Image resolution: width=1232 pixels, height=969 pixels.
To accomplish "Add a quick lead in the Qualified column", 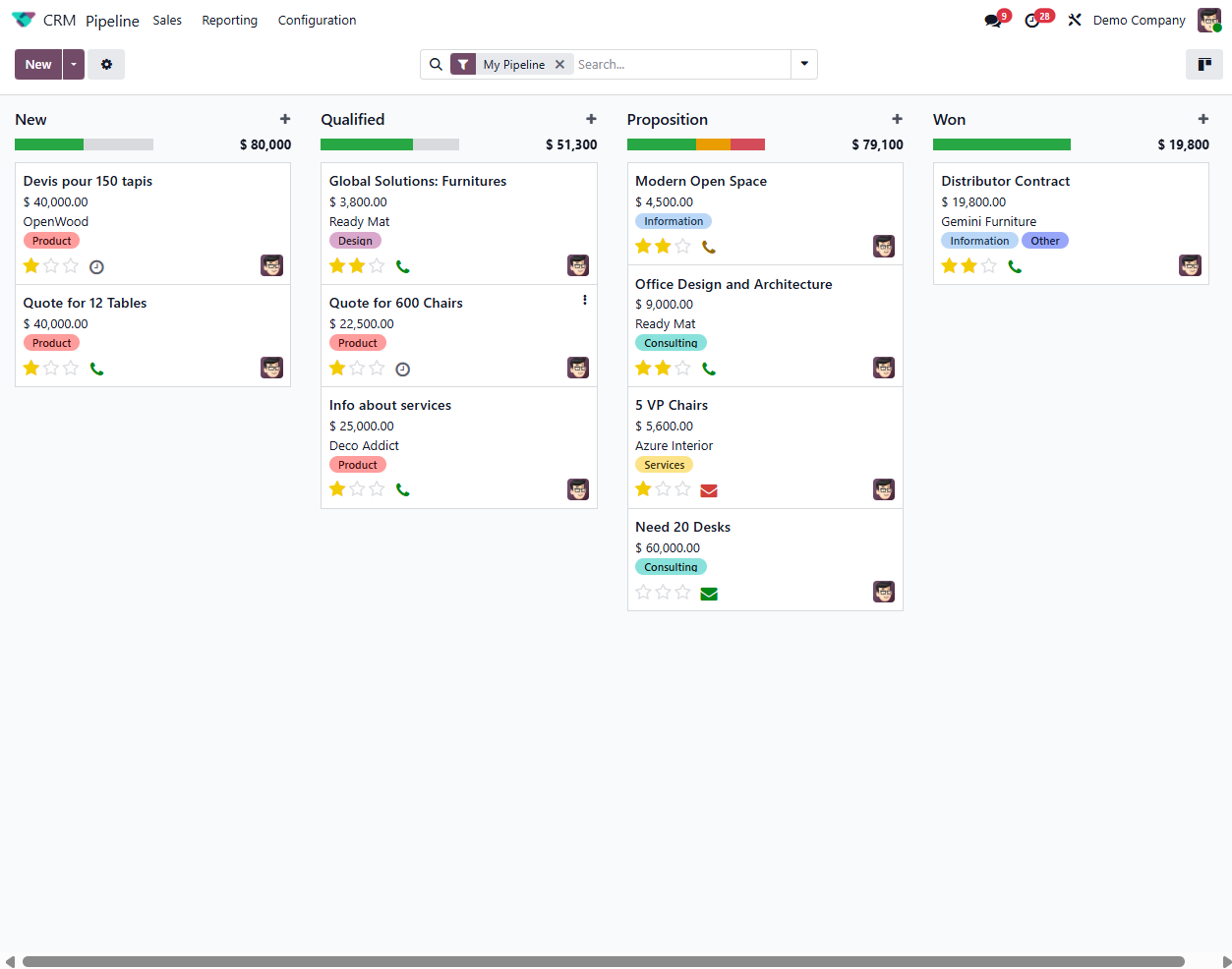I will [x=591, y=119].
